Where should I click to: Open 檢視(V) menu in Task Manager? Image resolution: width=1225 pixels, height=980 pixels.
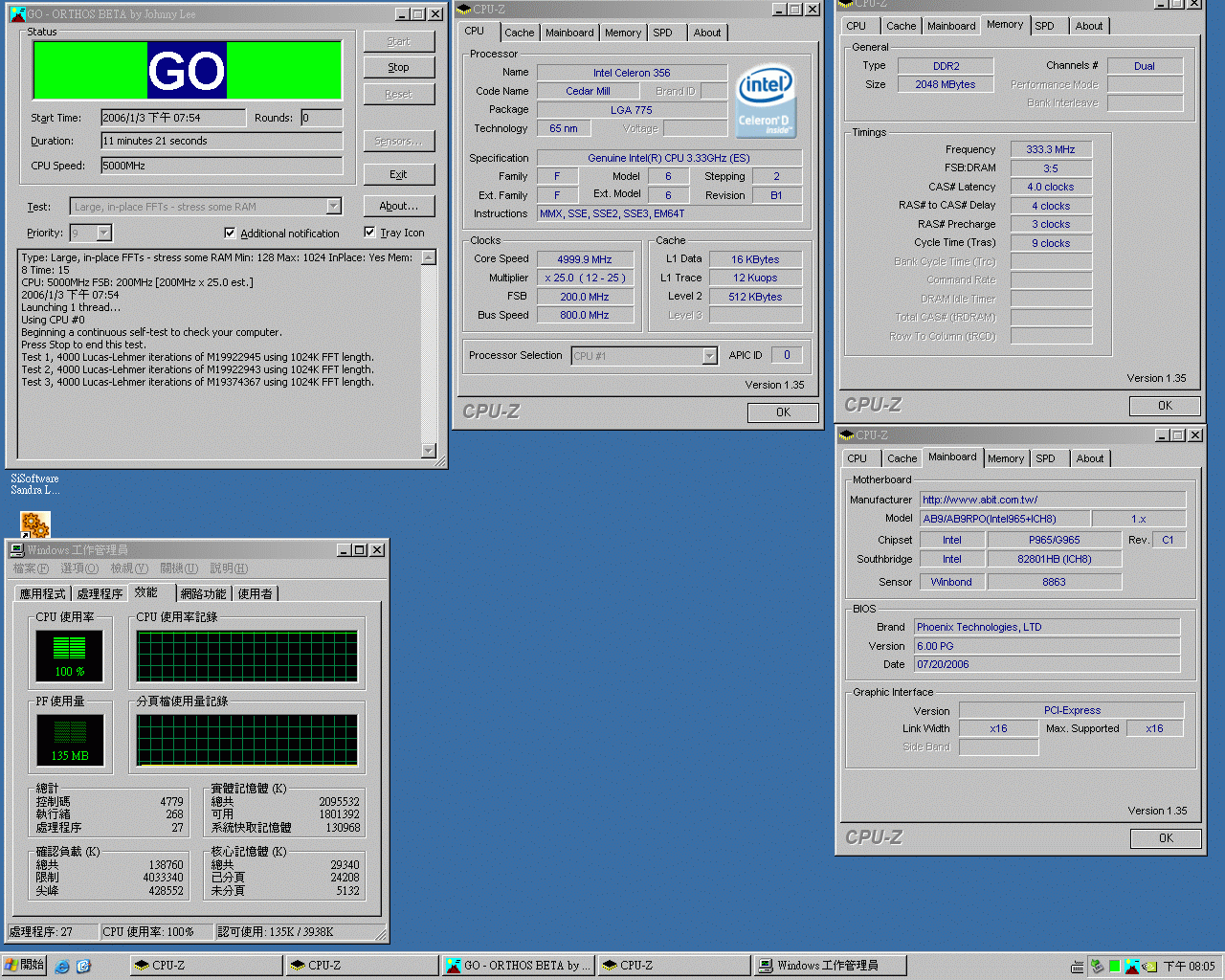click(x=129, y=568)
